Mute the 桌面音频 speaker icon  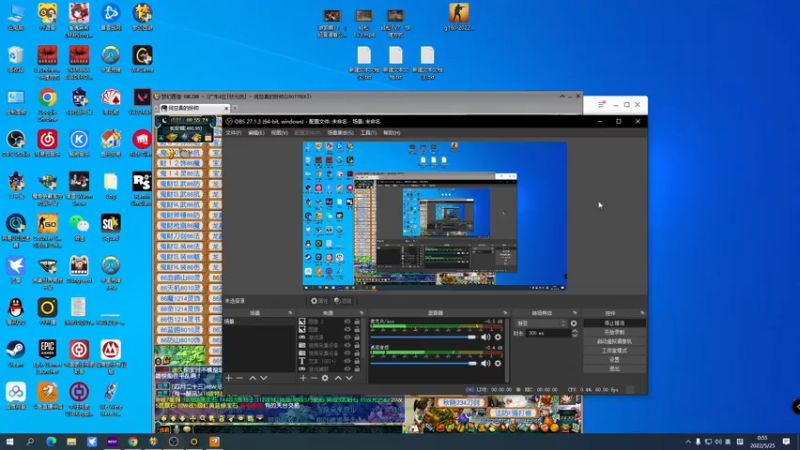pyautogui.click(x=485, y=363)
